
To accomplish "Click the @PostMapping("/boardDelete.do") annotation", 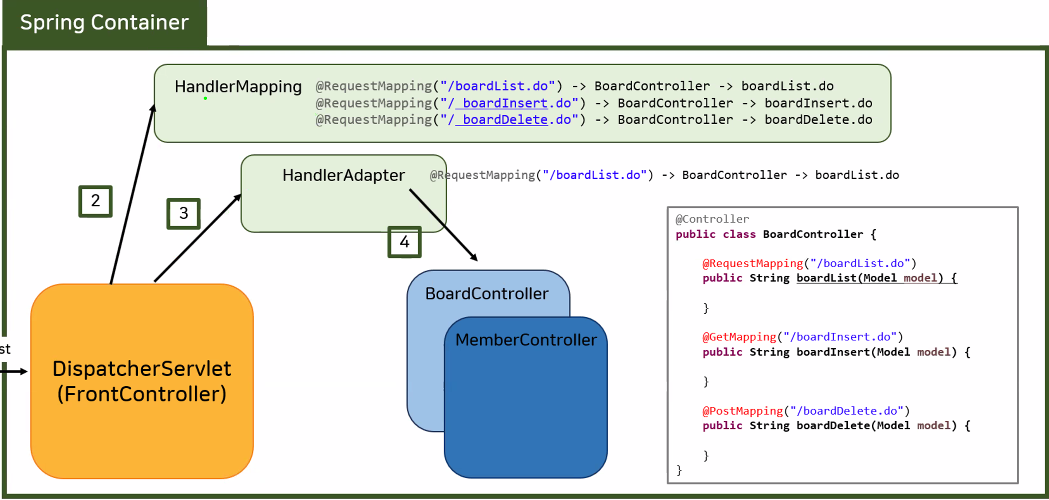I will 806,410.
